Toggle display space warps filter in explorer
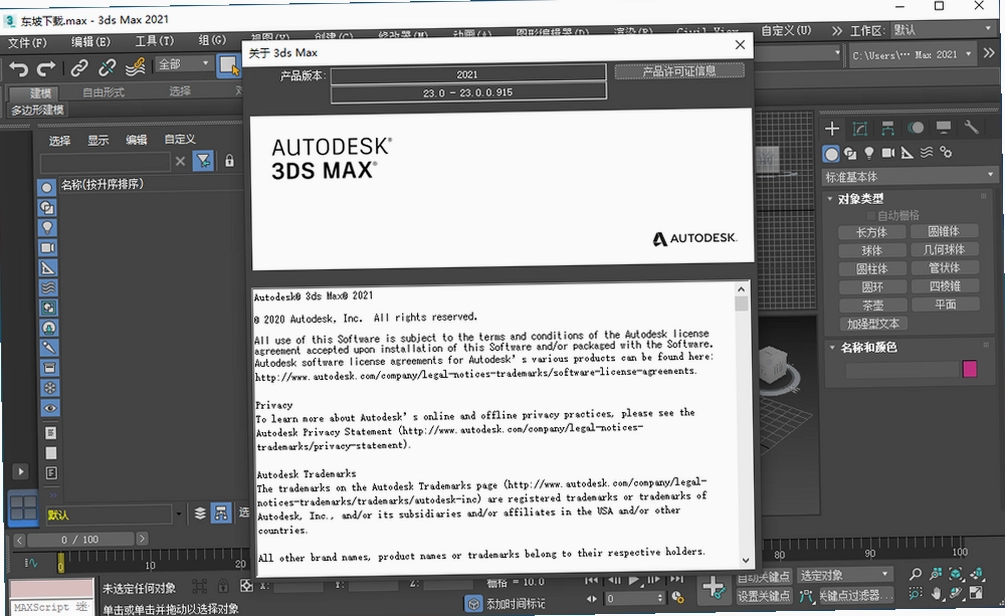This screenshot has width=1005, height=616. (x=48, y=288)
